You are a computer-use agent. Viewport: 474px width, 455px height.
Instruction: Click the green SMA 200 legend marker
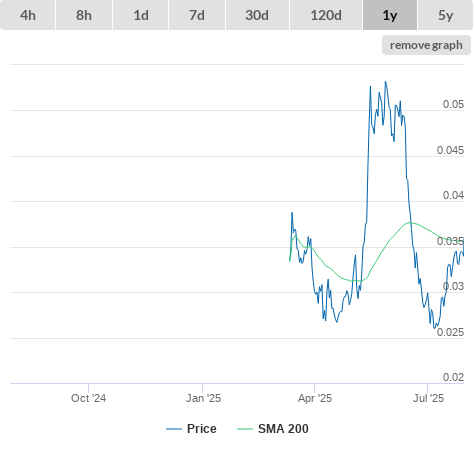[245, 429]
